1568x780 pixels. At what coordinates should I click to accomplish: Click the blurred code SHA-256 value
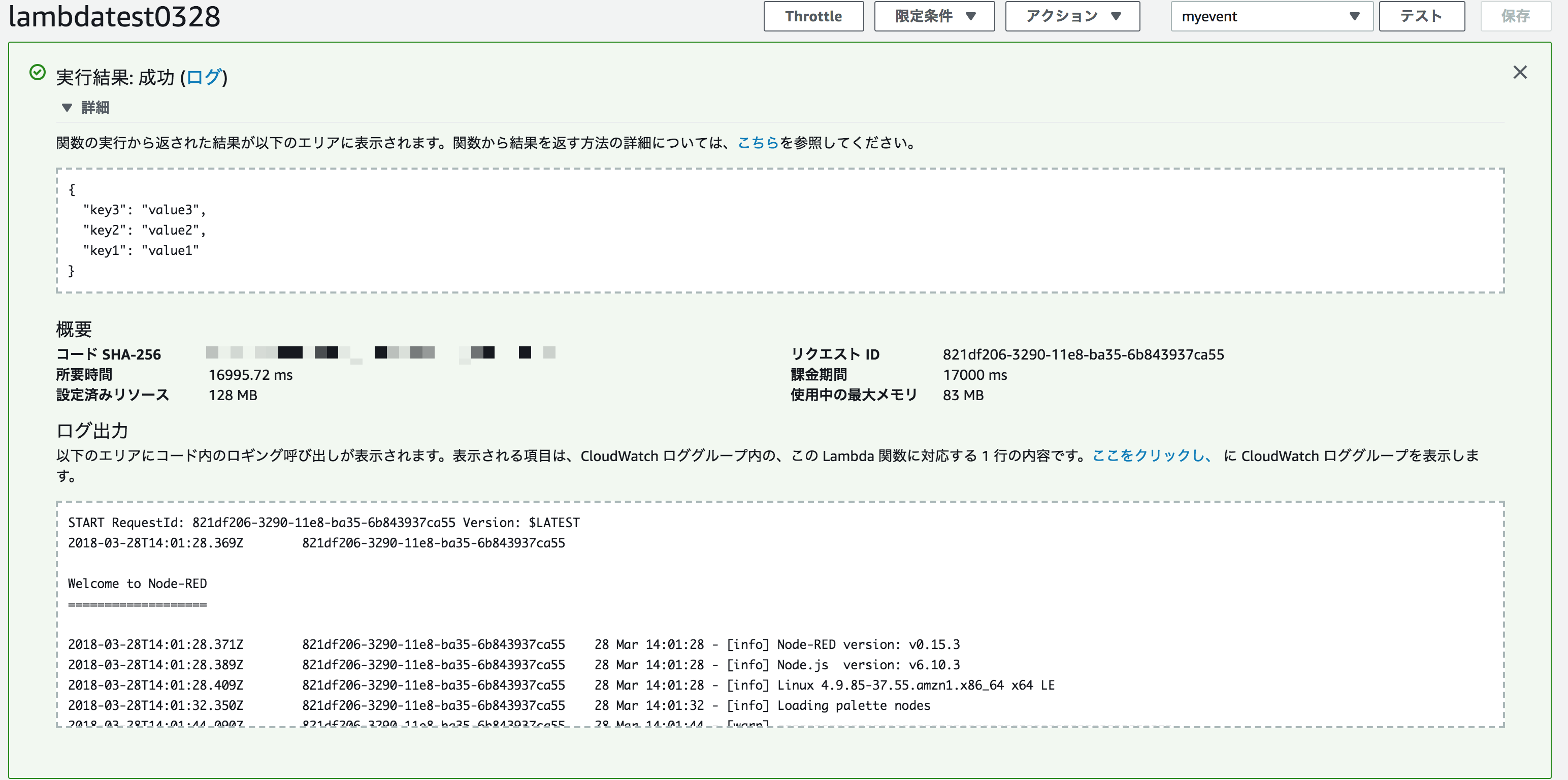[380, 353]
